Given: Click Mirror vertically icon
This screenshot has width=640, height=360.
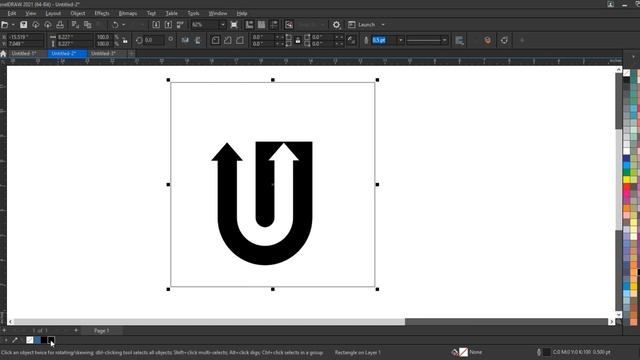Looking at the screenshot, I should 198,40.
